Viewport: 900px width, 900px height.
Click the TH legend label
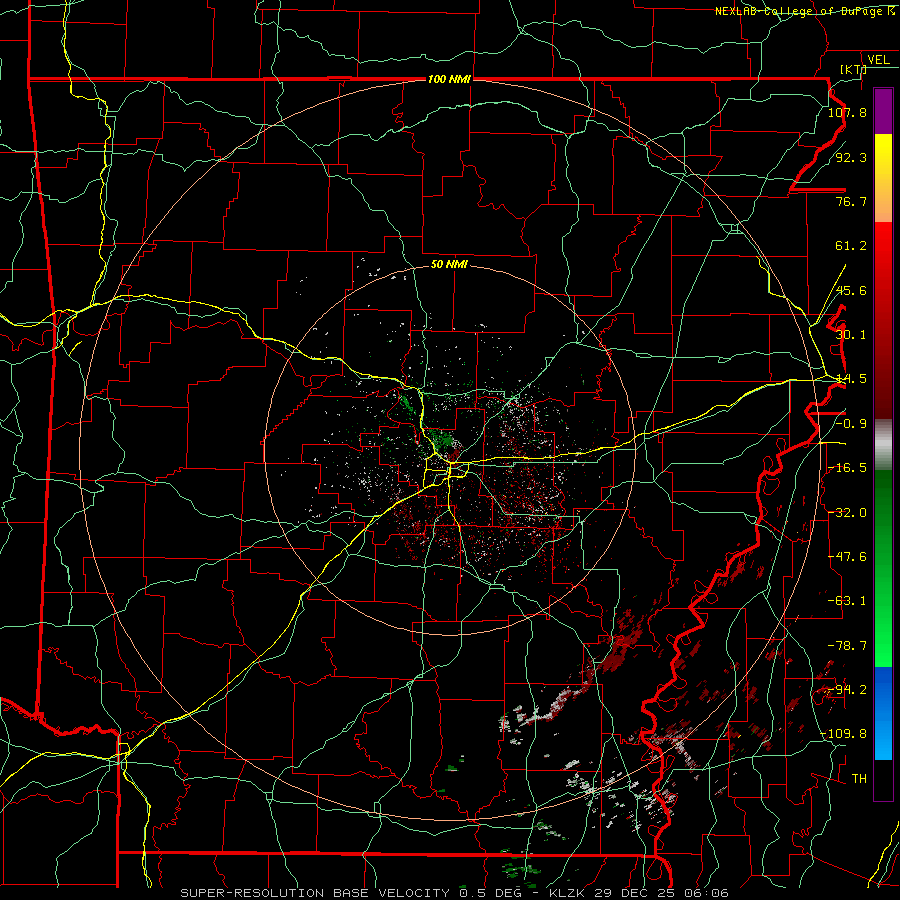pos(859,779)
